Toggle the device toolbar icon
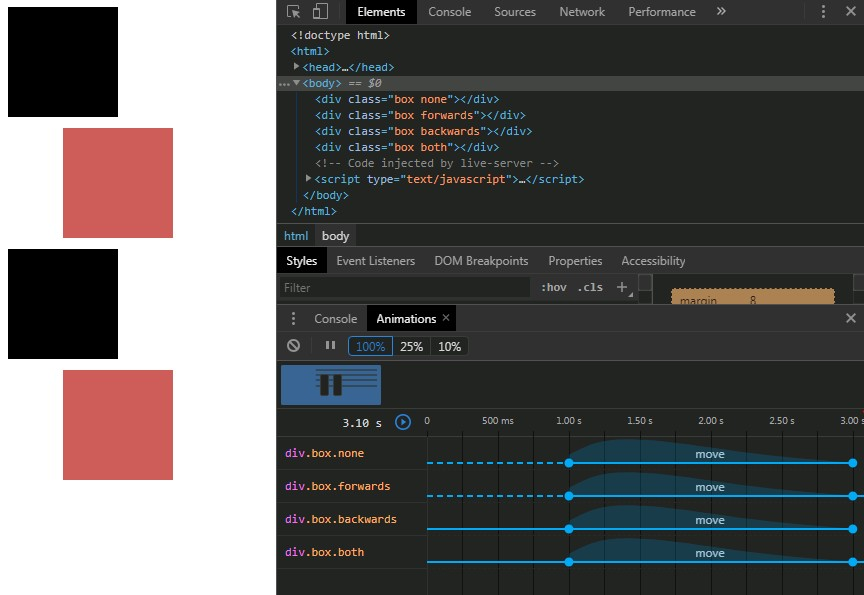This screenshot has width=864, height=595. pos(320,12)
